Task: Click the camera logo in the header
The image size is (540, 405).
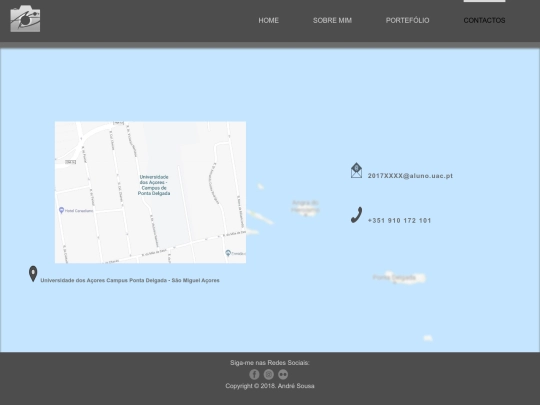Action: pos(25,19)
